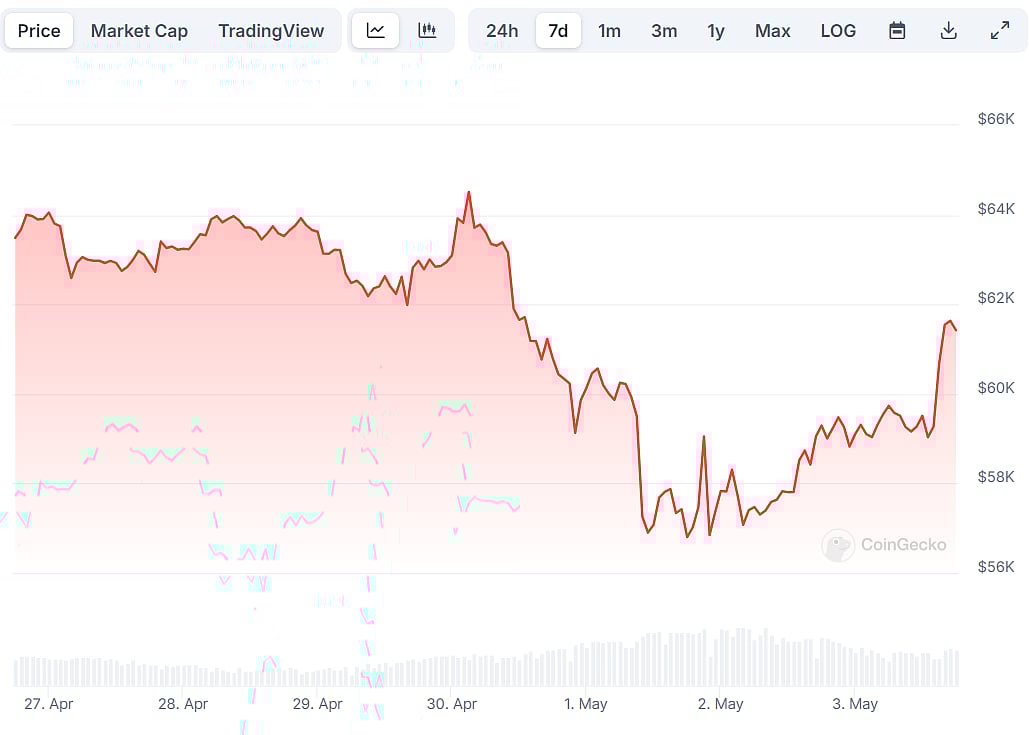This screenshot has height=735, width=1029.
Task: Open the calendar date range picker
Action: tap(897, 31)
